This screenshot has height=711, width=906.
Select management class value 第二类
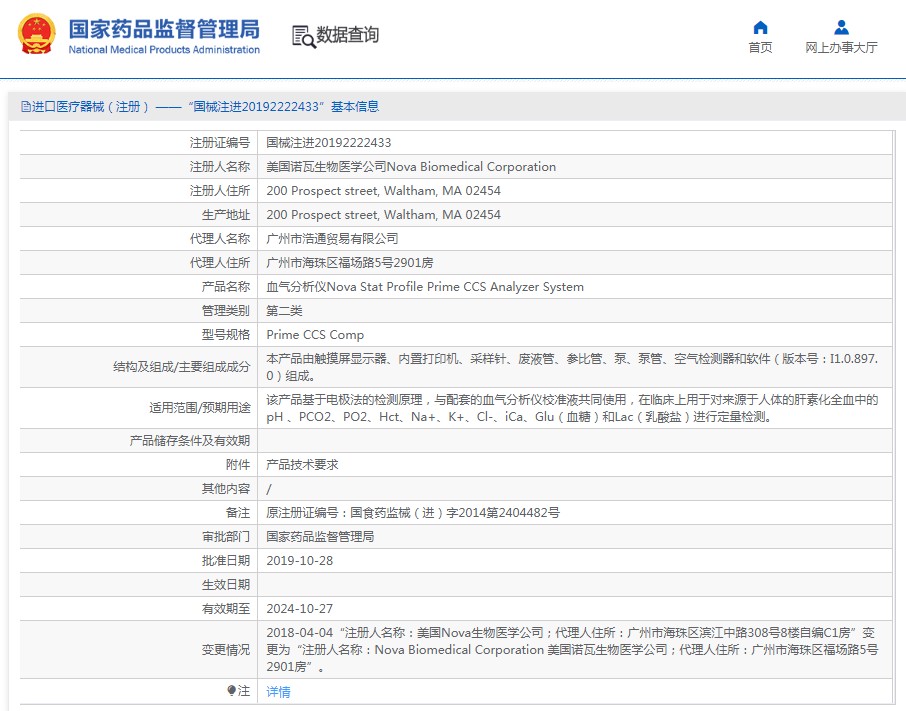click(284, 311)
